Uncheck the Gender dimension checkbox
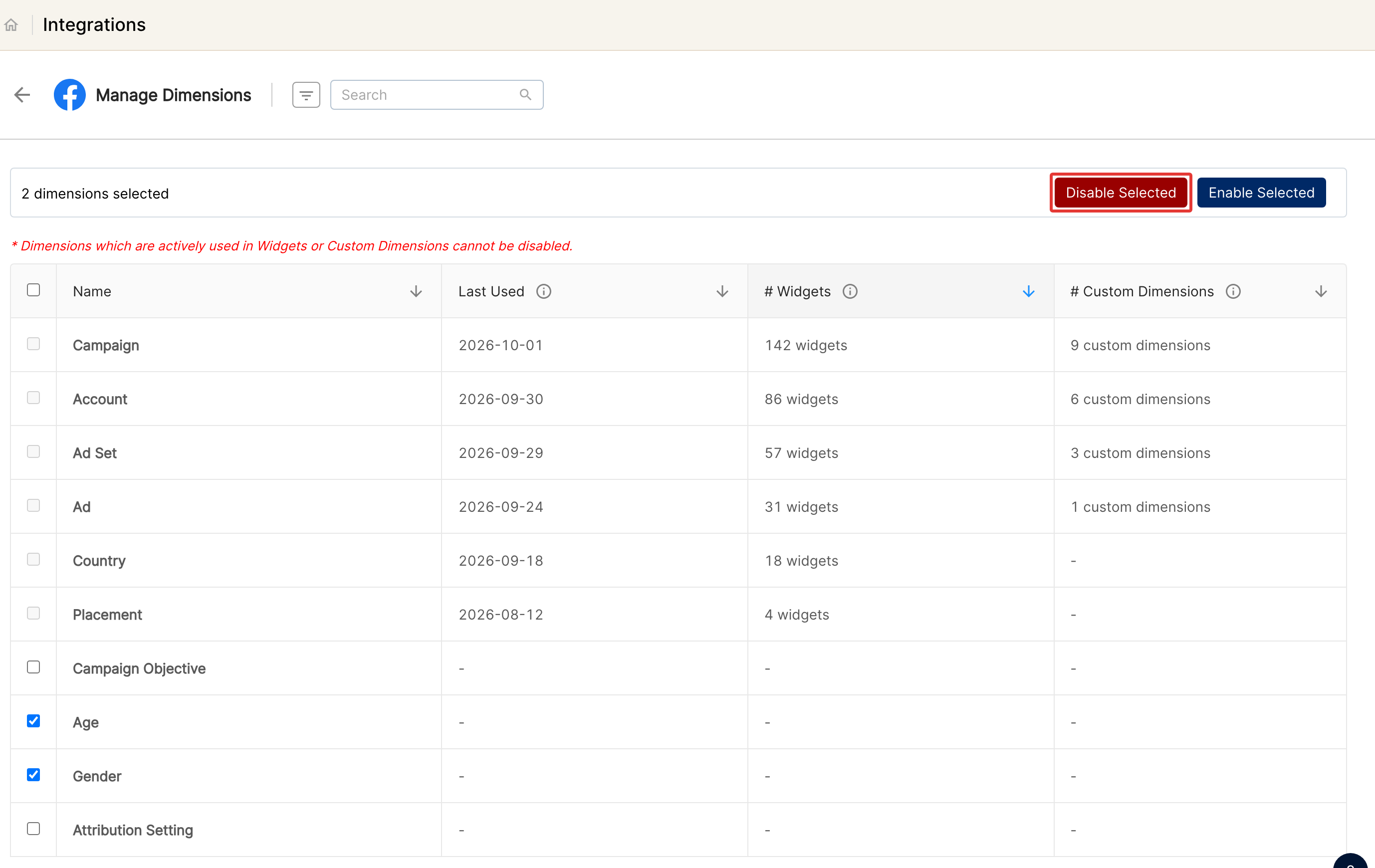This screenshot has height=868, width=1375. tap(34, 775)
